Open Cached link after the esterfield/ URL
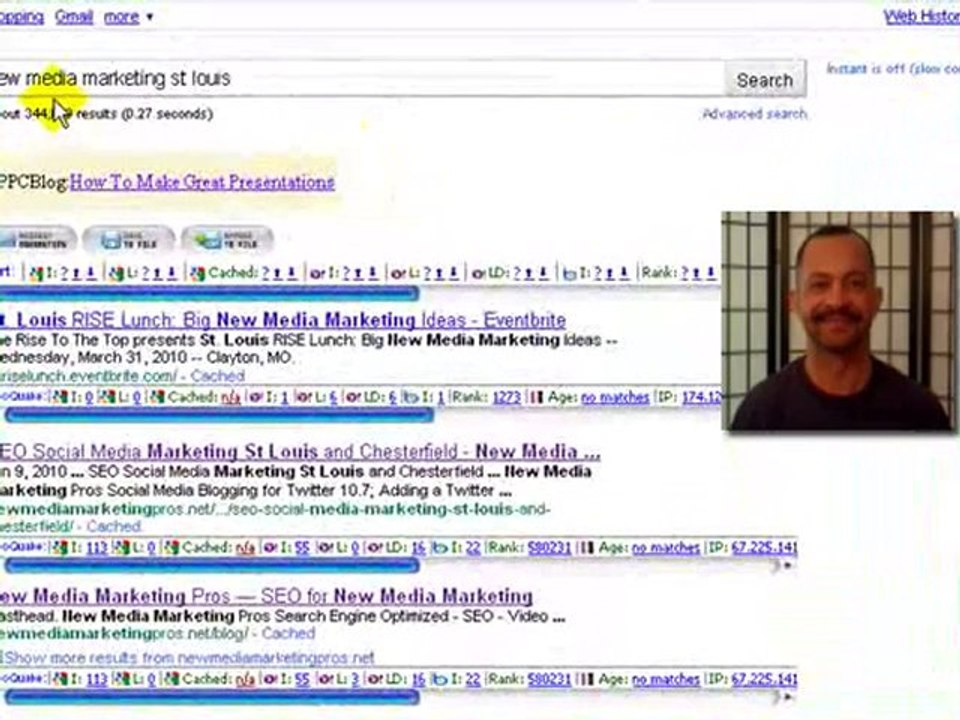The height and width of the screenshot is (720, 960). [114, 526]
